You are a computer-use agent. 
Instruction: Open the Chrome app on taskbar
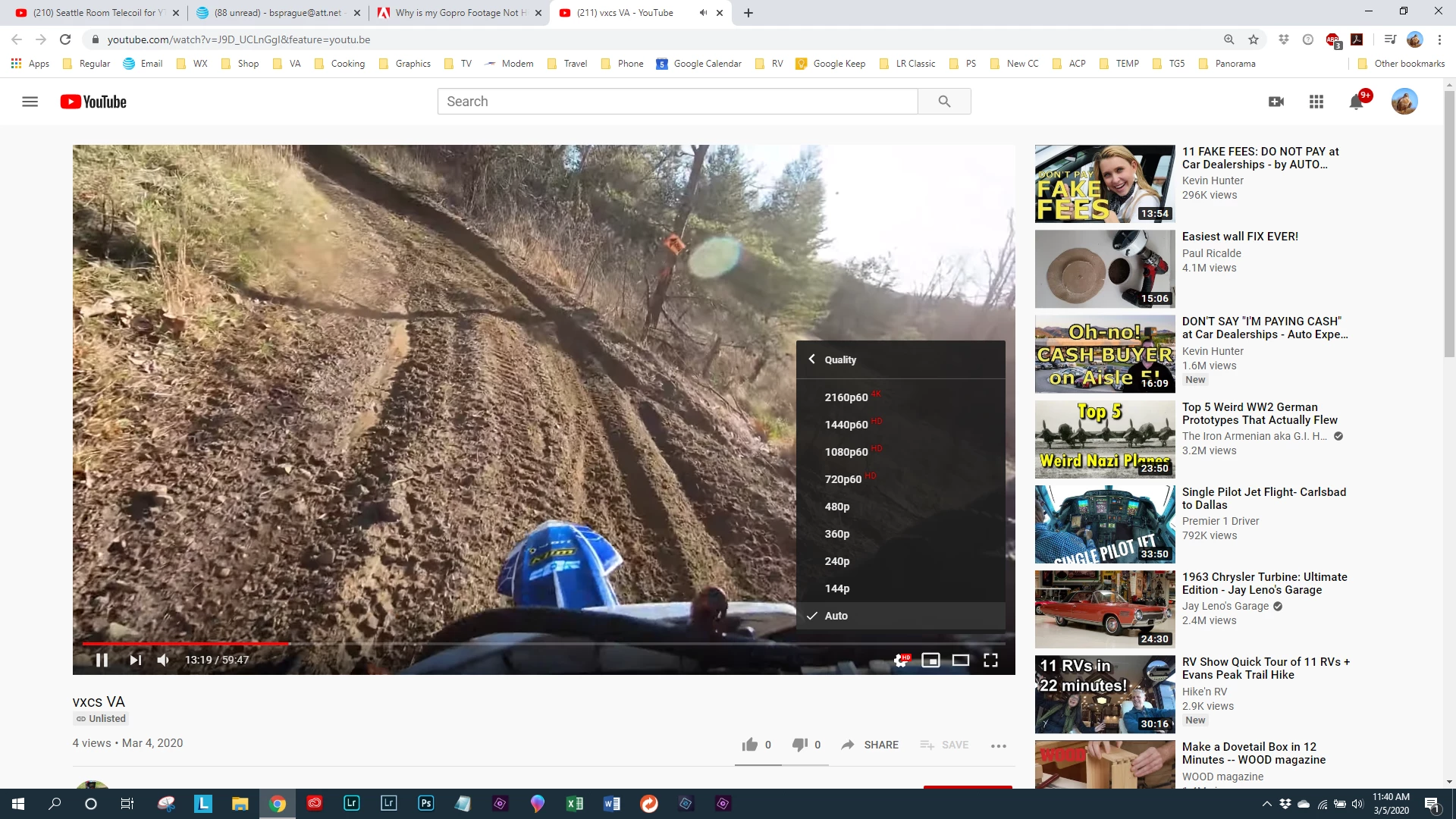pos(278,804)
